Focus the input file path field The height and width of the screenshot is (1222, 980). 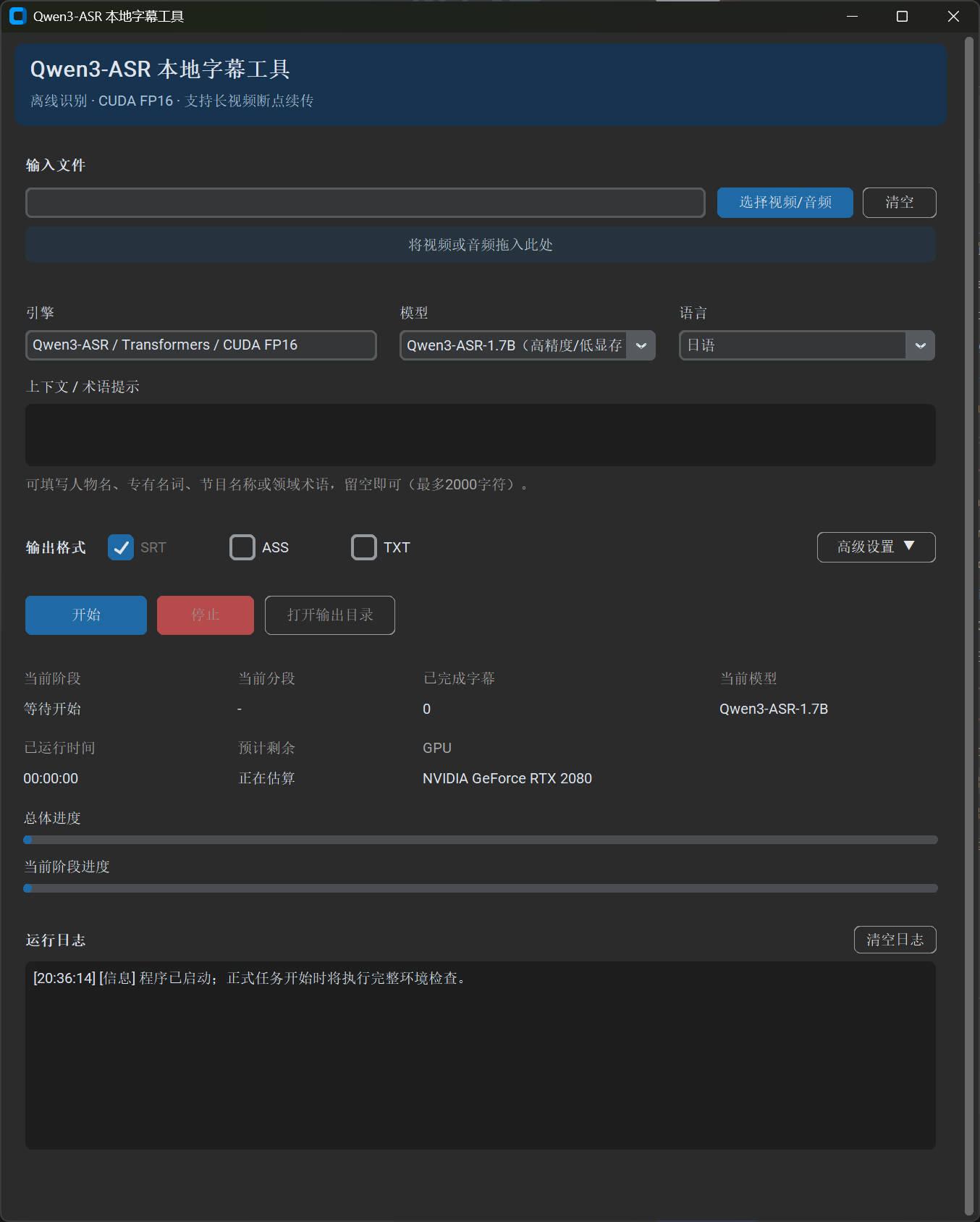point(366,203)
